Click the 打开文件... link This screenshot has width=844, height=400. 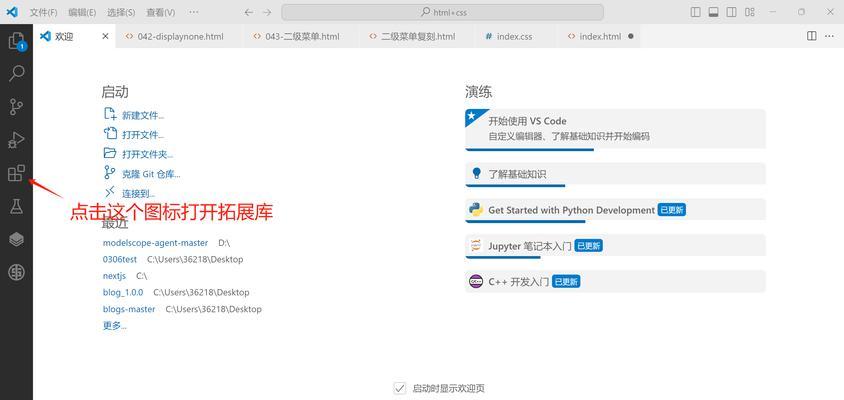143,135
